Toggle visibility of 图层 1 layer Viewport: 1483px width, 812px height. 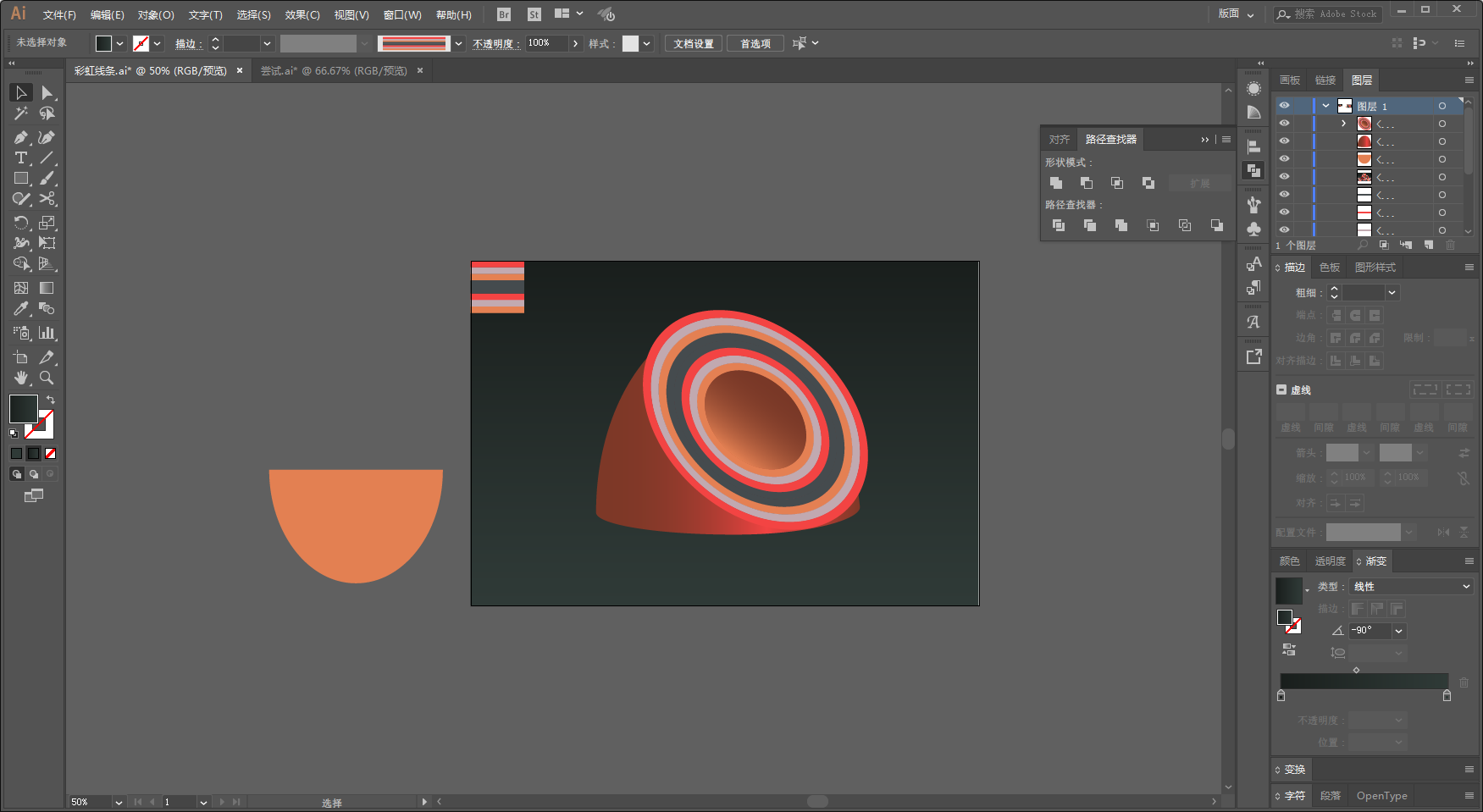tap(1284, 106)
